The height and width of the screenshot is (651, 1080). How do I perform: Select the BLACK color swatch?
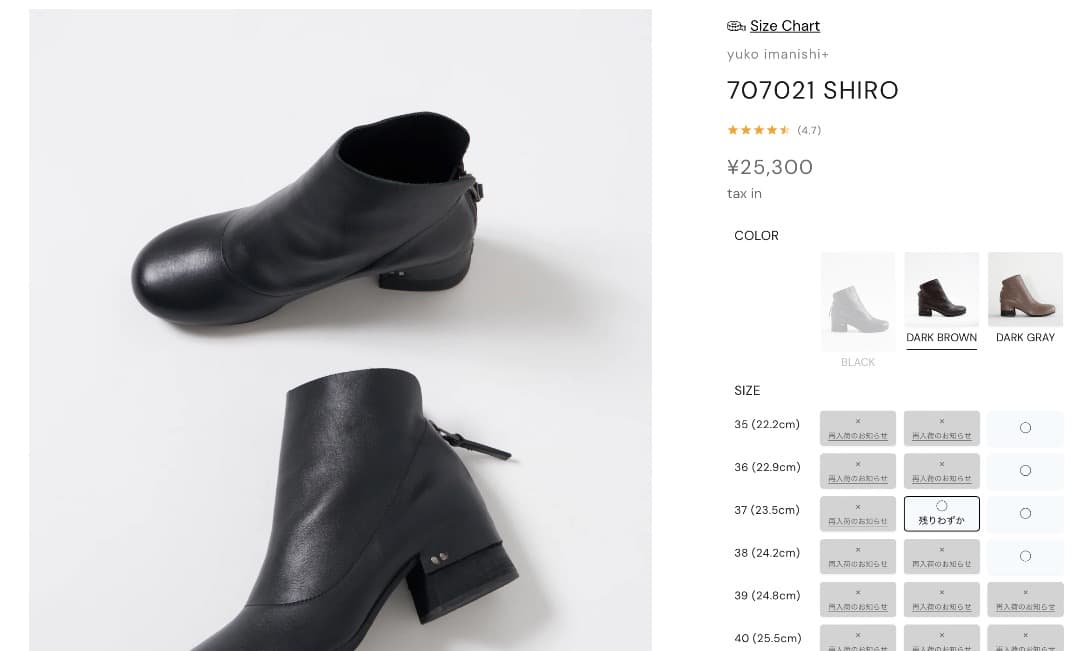(x=858, y=302)
